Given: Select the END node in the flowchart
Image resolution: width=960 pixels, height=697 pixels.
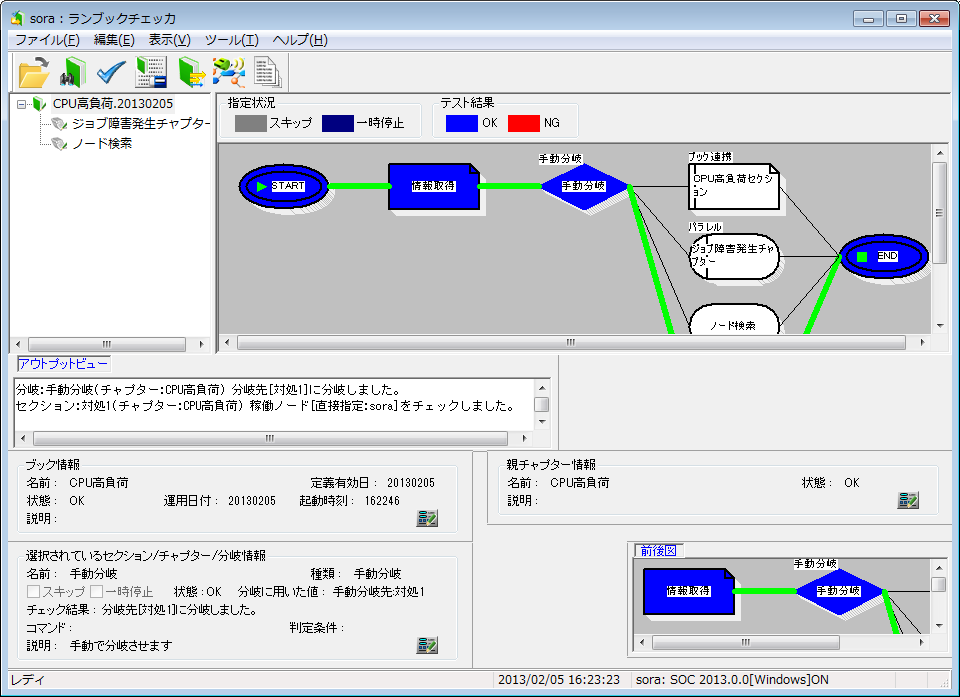Looking at the screenshot, I should click(883, 257).
